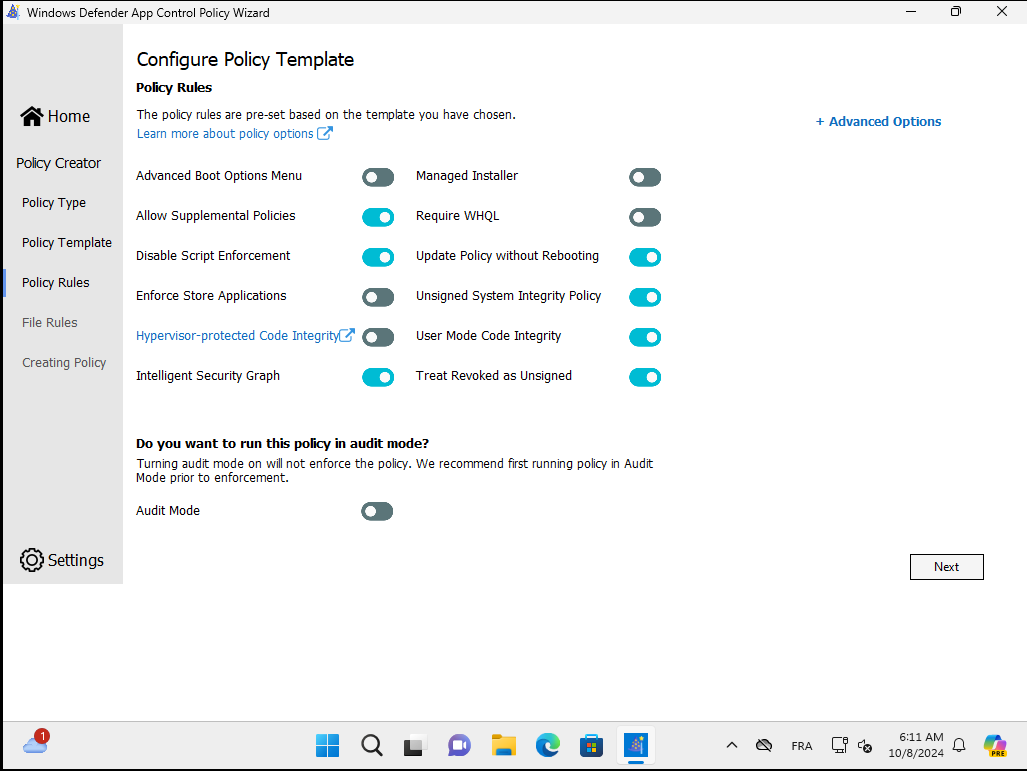Toggle the Require WHQL switch on
Screen dimensions: 1027x771
[x=645, y=217]
